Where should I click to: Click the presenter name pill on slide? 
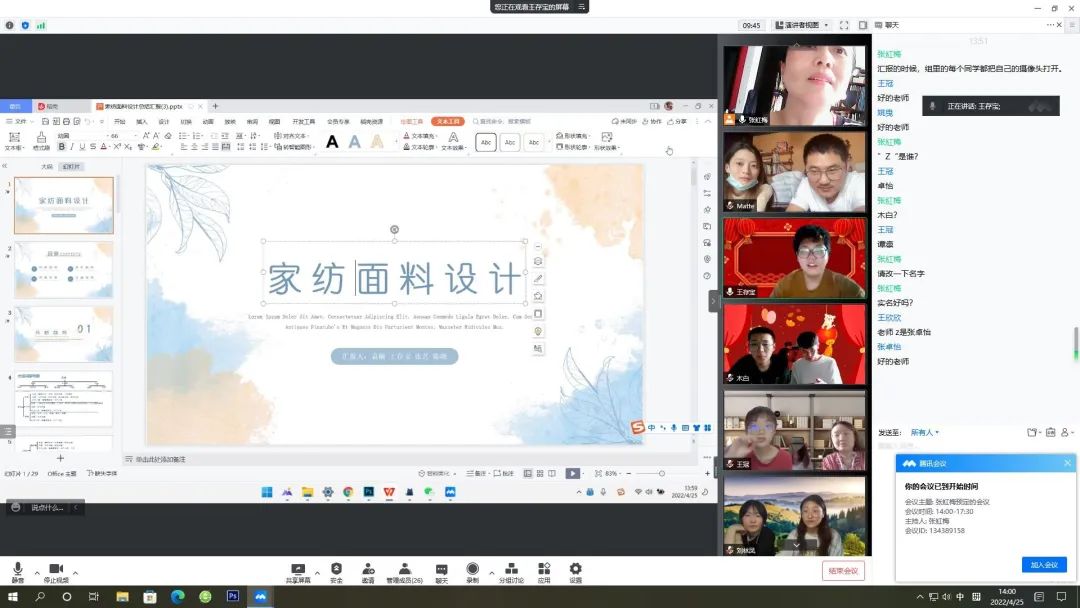click(x=394, y=356)
